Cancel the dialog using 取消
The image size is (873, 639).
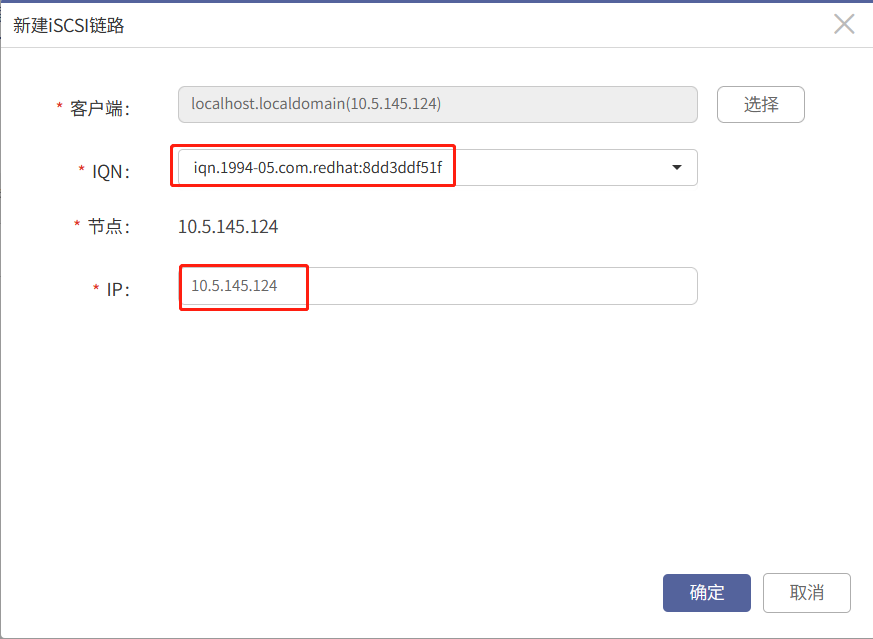(x=807, y=593)
